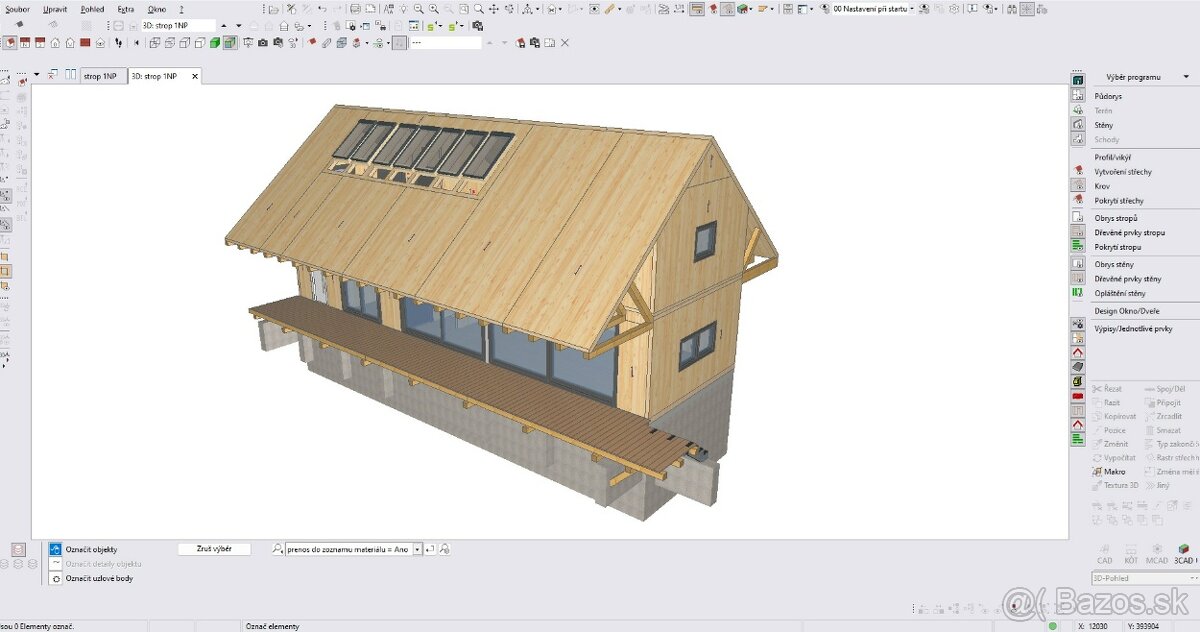The height and width of the screenshot is (632, 1200).
Task: Click the Makro tool in right panel
Action: (1114, 471)
